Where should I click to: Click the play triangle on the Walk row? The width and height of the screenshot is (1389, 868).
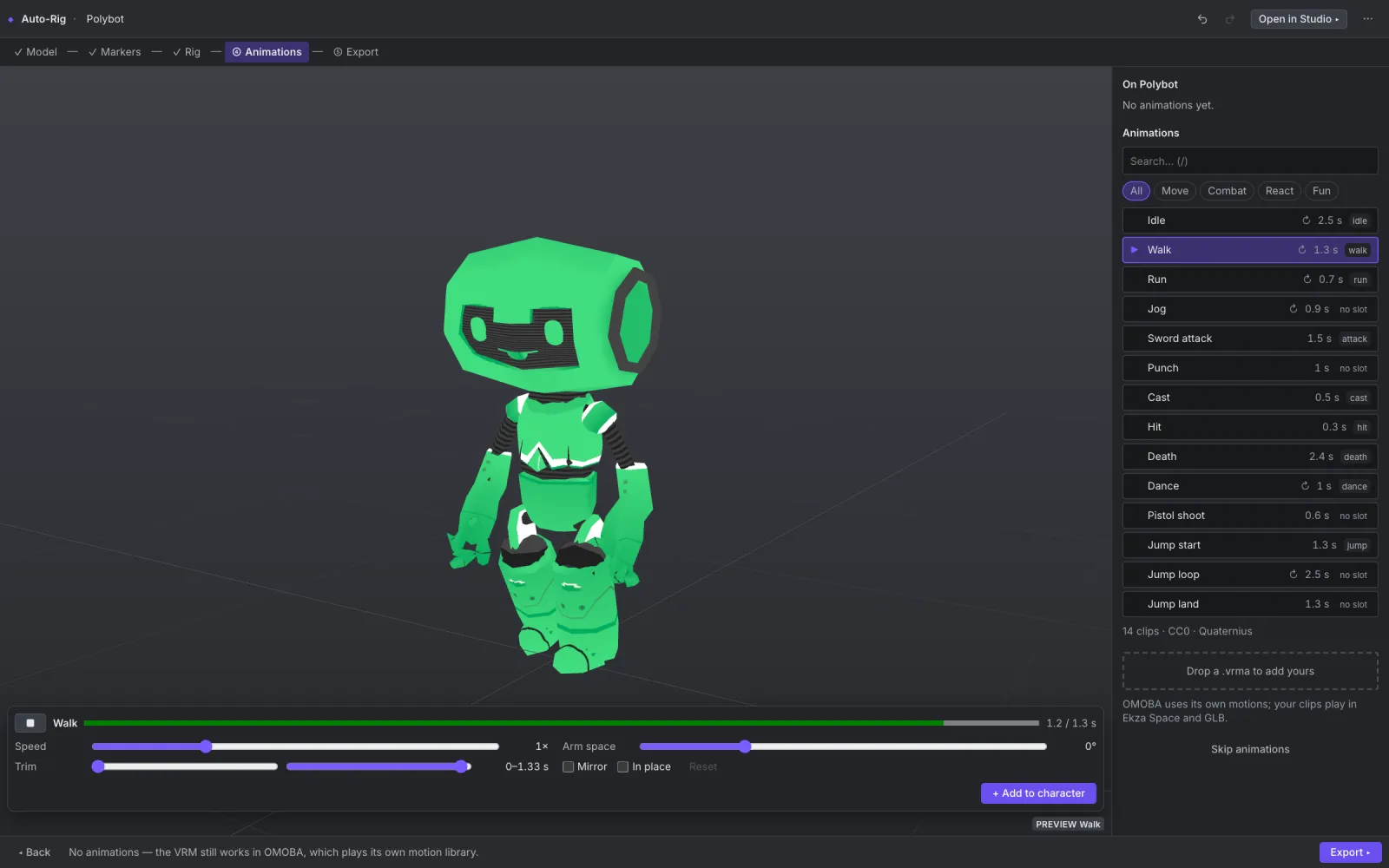(x=1134, y=250)
